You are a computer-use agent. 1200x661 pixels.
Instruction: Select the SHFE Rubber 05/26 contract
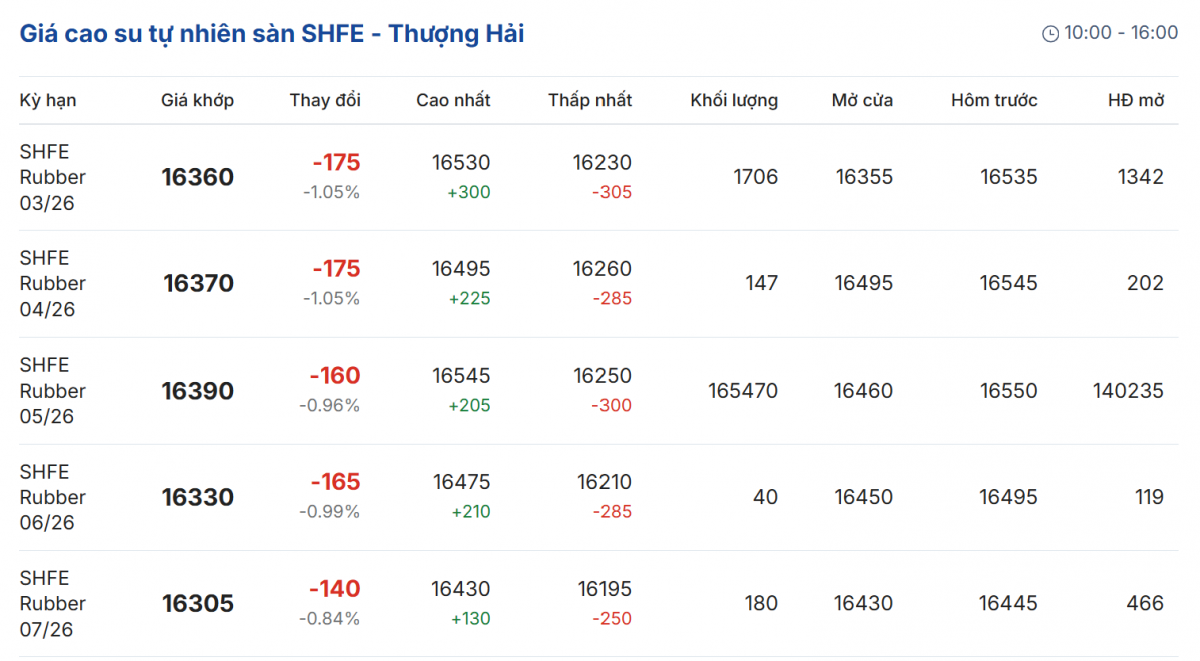coord(53,391)
